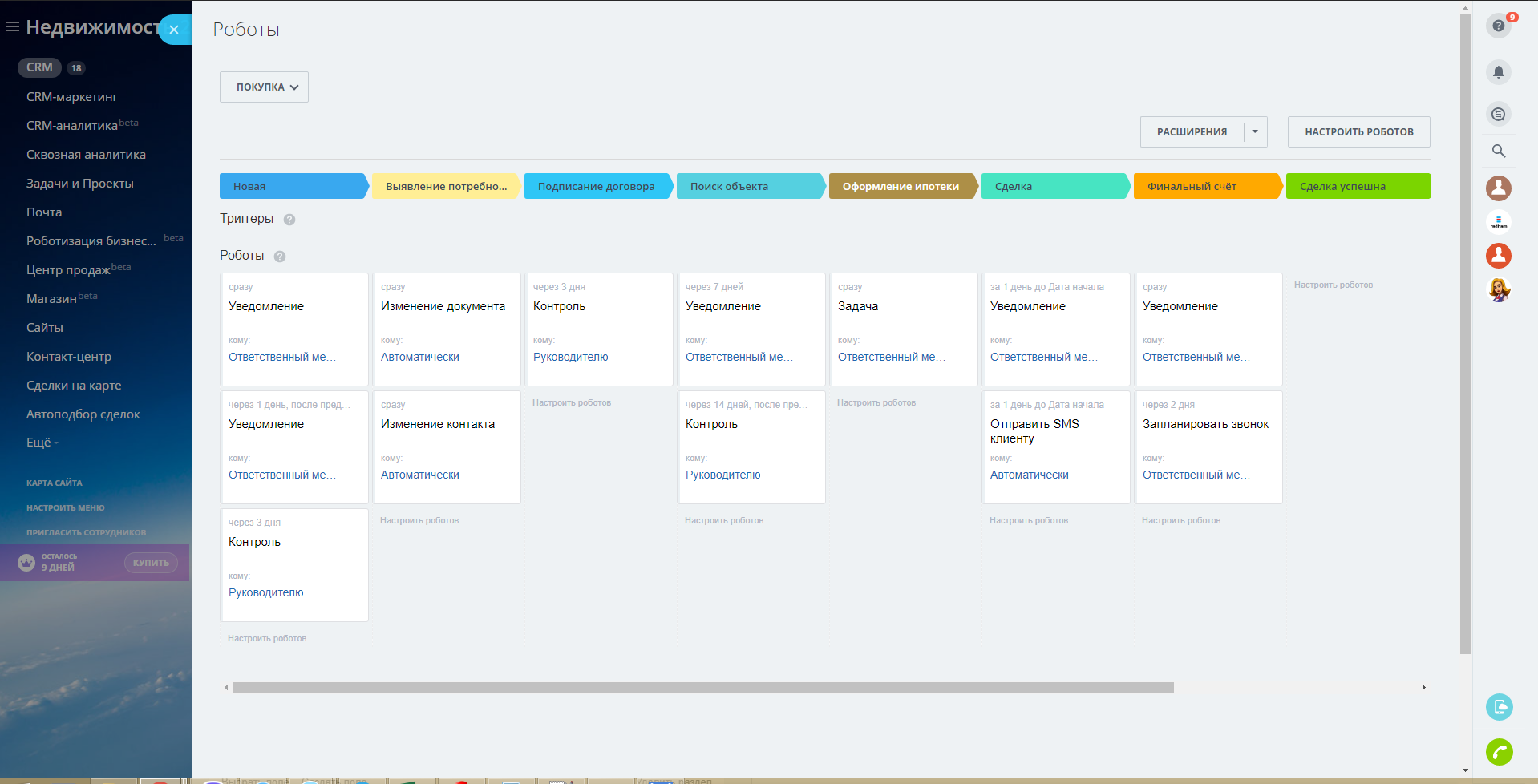The width and height of the screenshot is (1538, 784).
Task: Open Сделки на карте
Action: (x=74, y=386)
